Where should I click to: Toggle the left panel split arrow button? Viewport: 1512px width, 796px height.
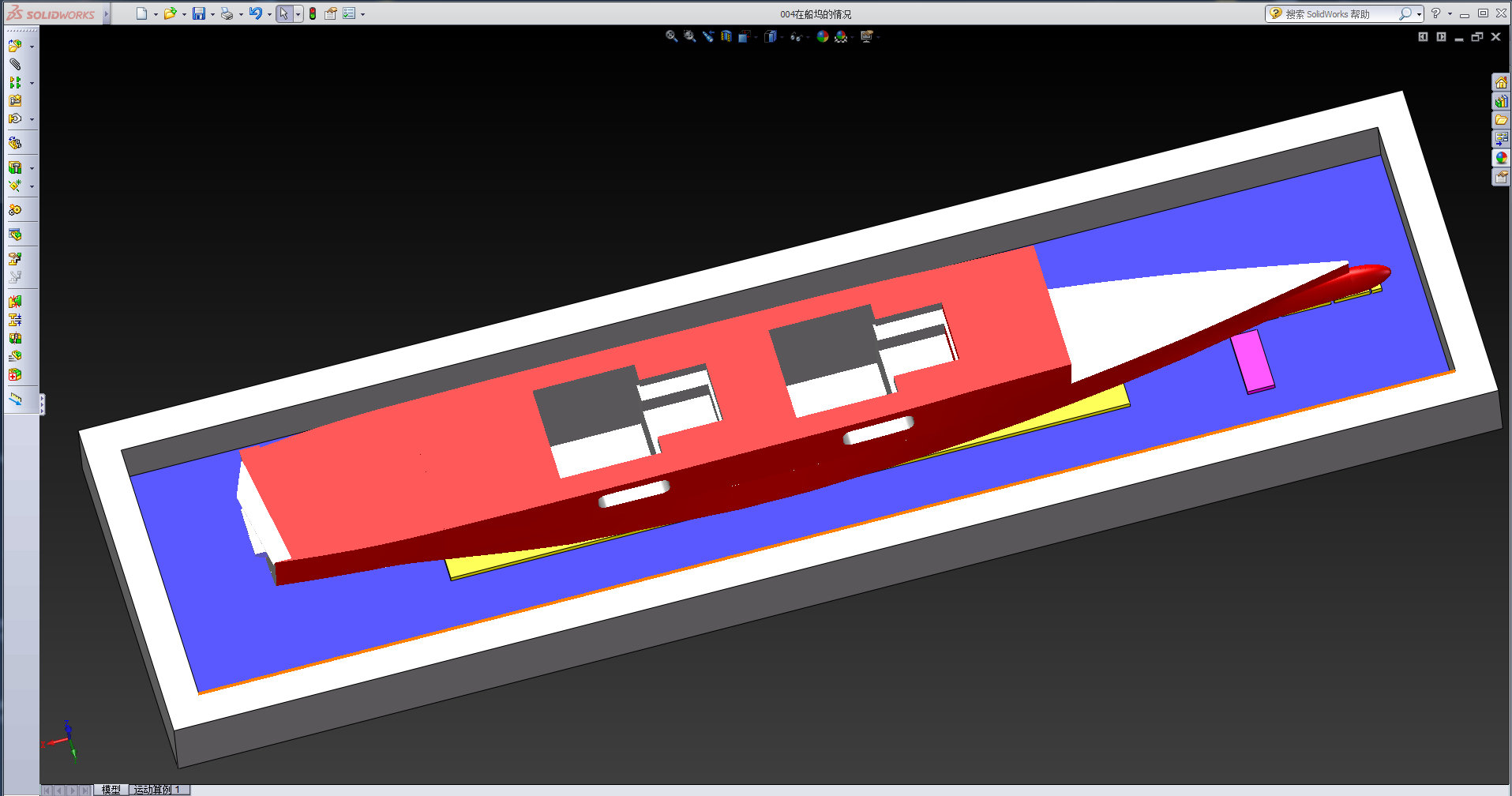pyautogui.click(x=1423, y=36)
